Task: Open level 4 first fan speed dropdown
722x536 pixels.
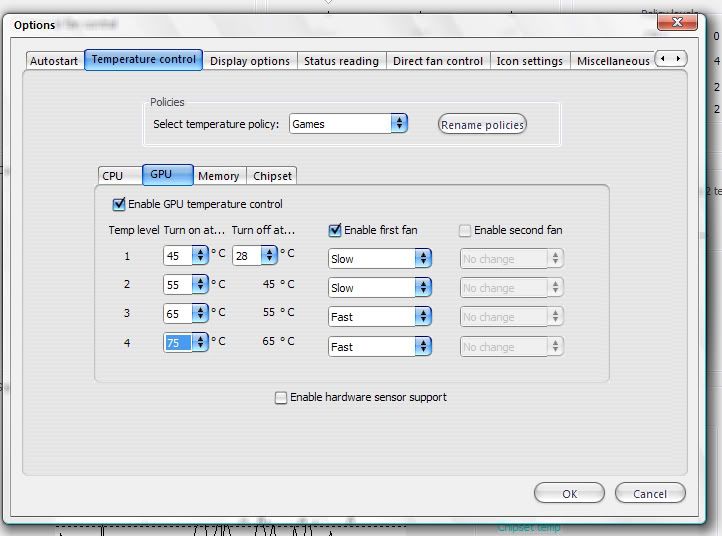Action: tap(380, 347)
